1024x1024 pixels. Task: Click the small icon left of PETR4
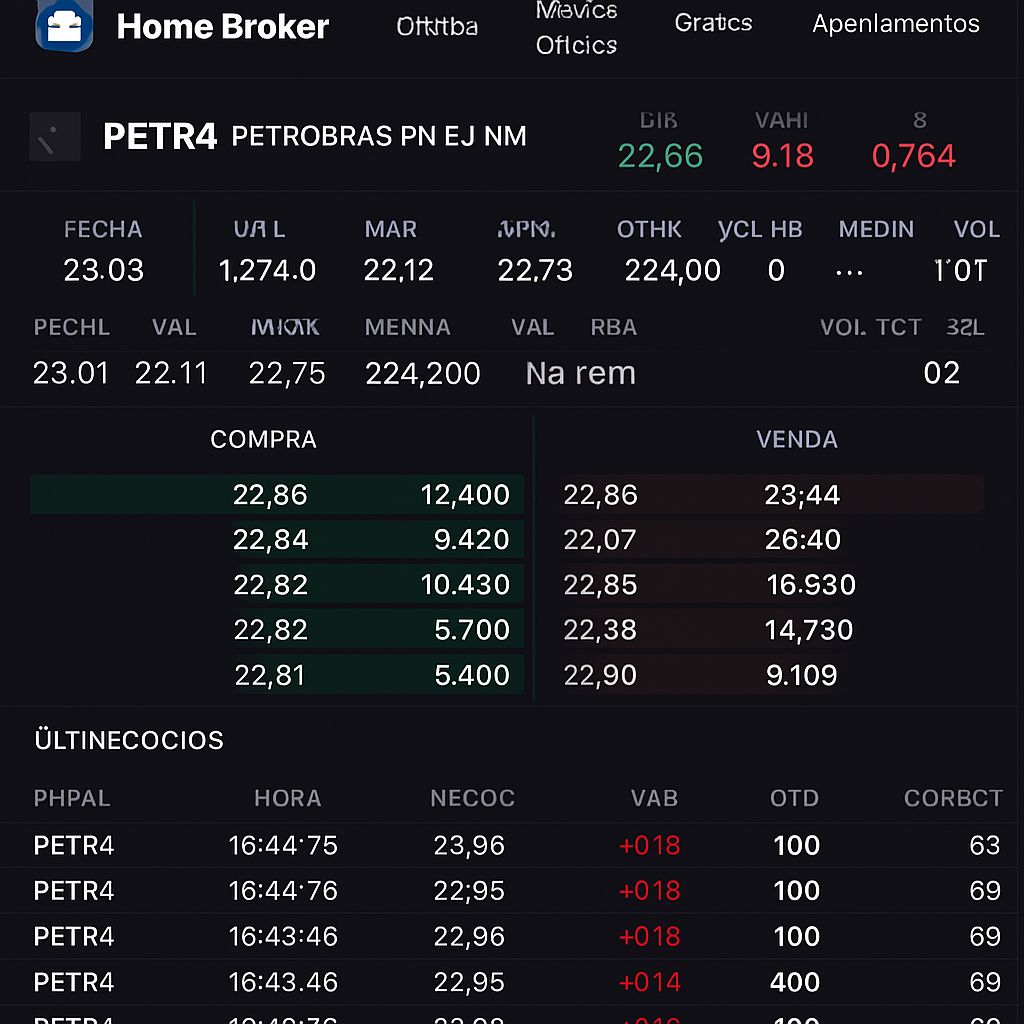click(x=55, y=137)
